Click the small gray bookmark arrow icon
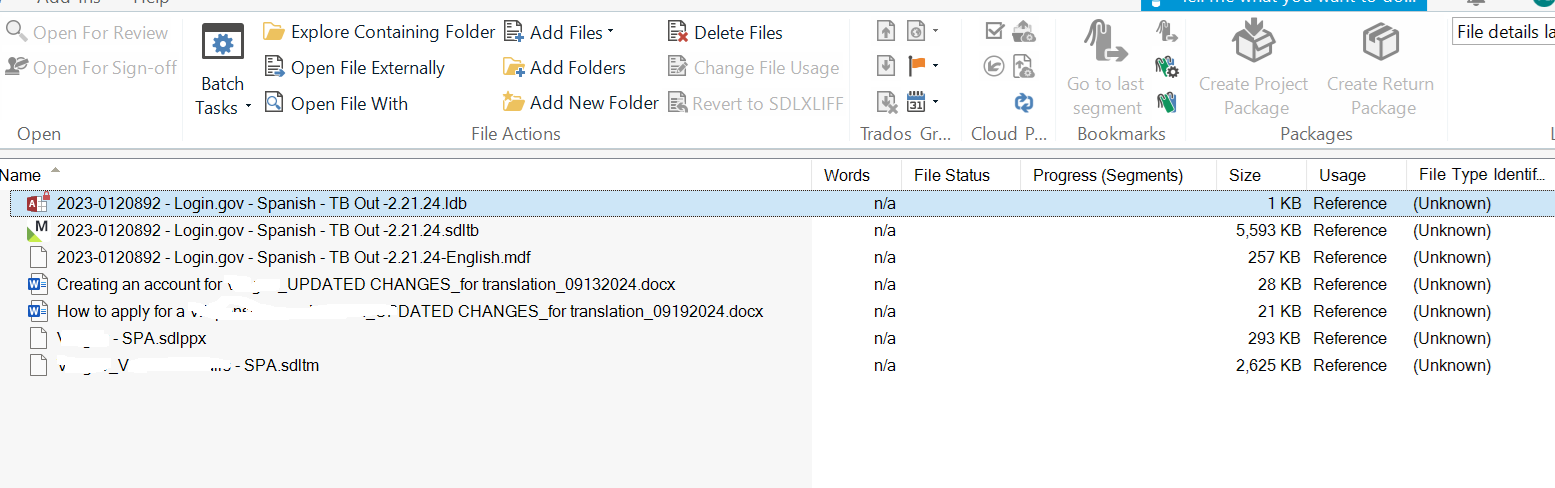 pos(1166,31)
